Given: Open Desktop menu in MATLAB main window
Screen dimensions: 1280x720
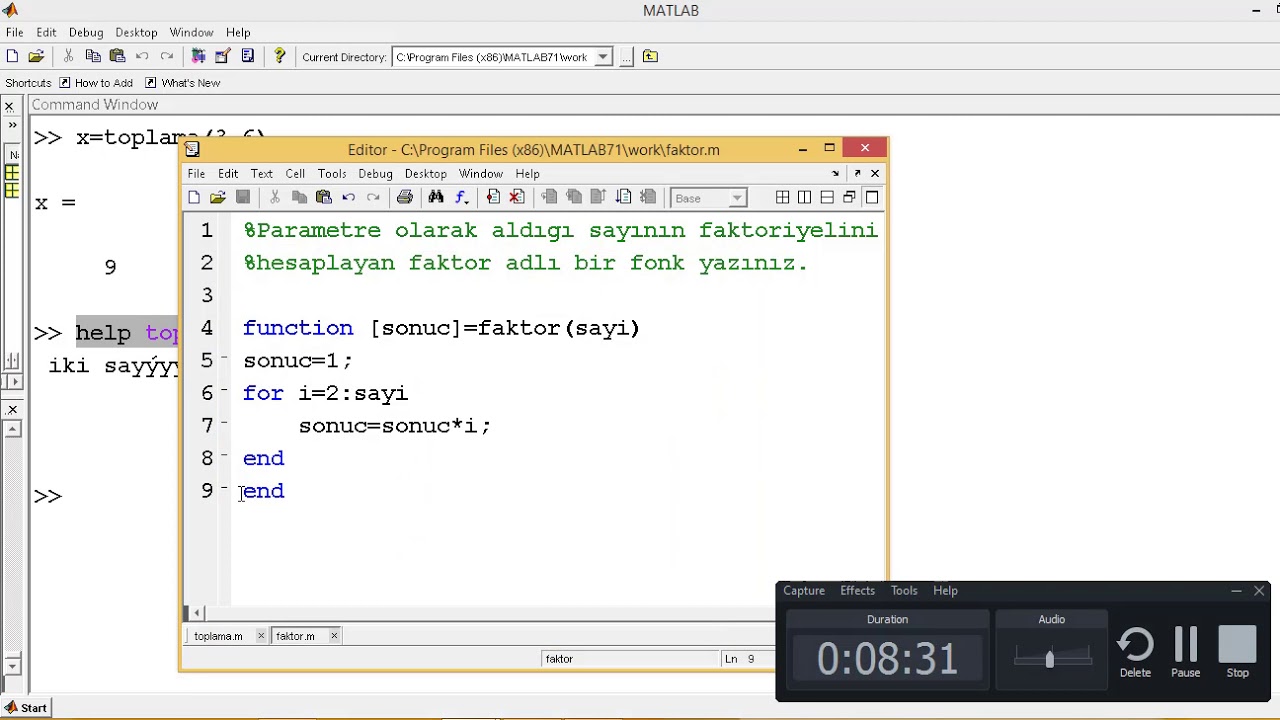Looking at the screenshot, I should [x=136, y=32].
